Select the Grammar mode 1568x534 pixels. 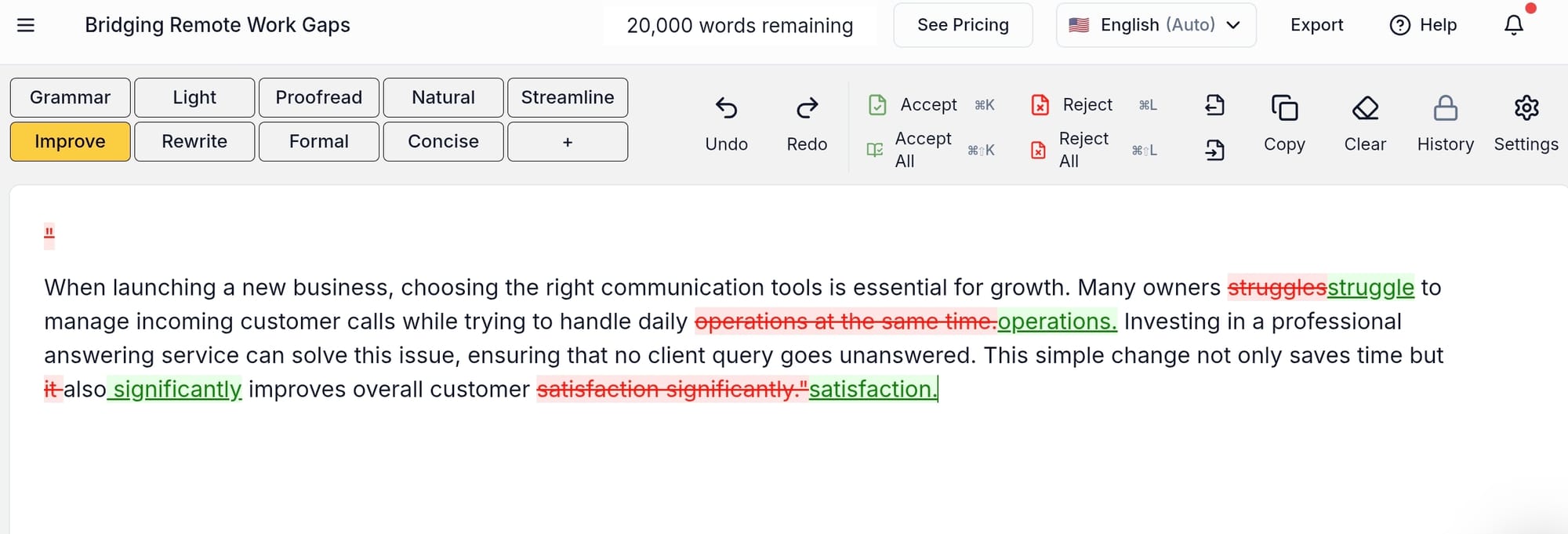coord(70,97)
